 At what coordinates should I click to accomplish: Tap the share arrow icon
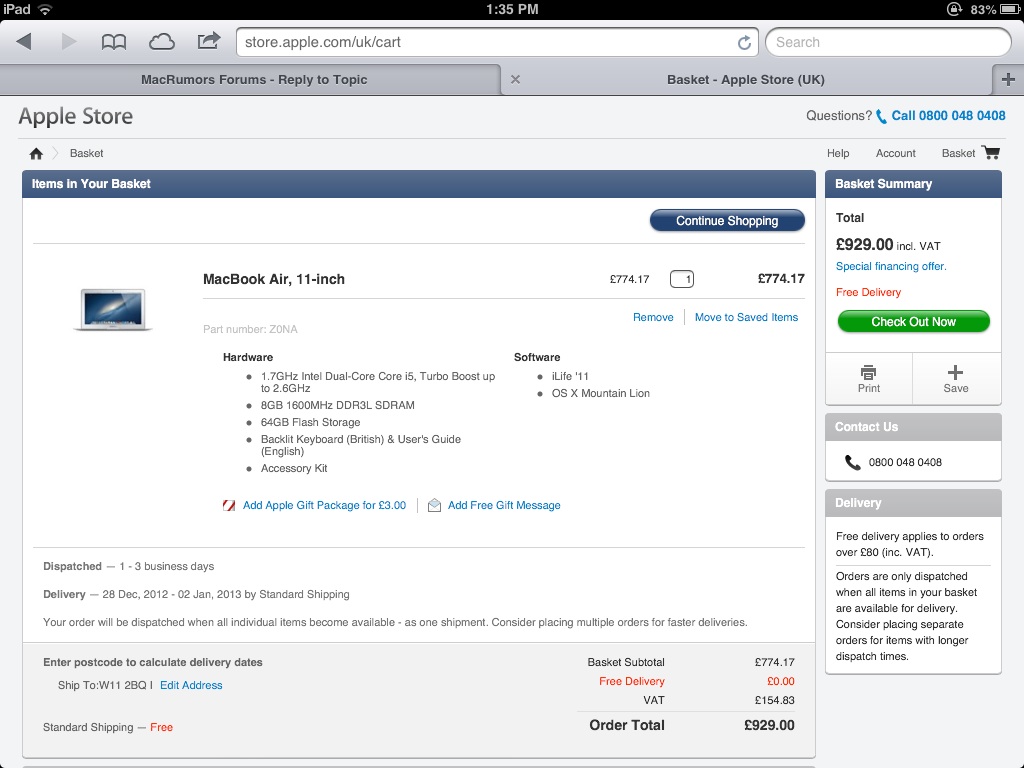pos(208,41)
